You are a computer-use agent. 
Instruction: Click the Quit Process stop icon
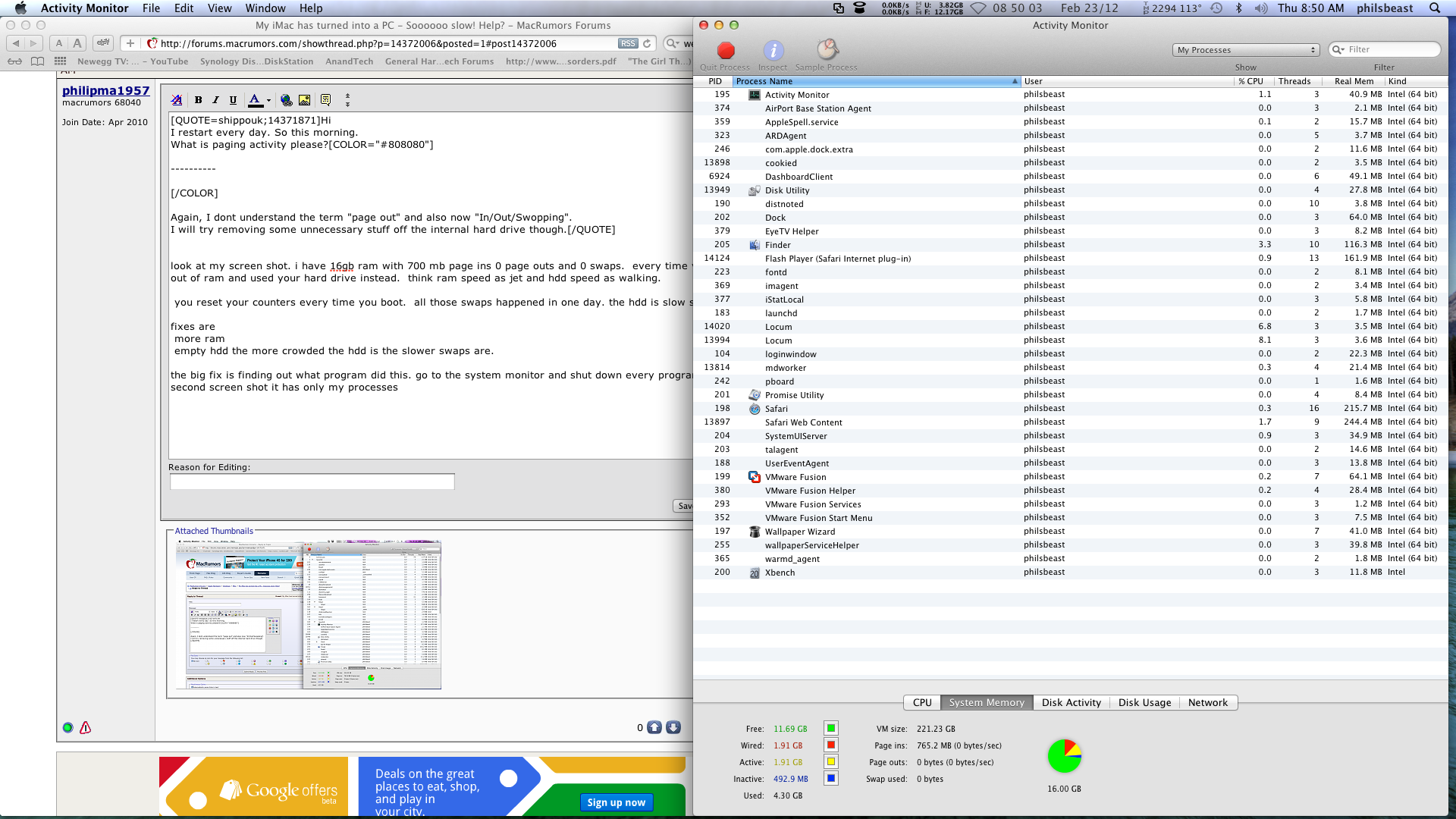click(726, 51)
